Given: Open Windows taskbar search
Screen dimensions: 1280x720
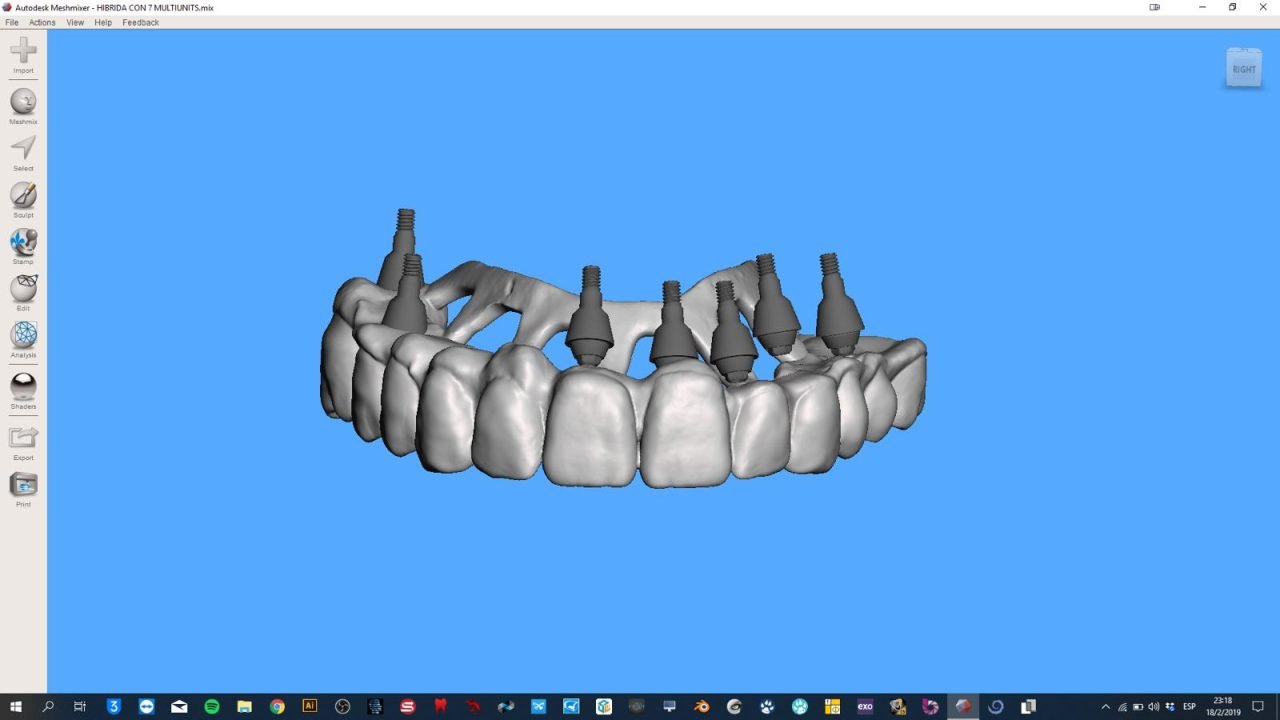Looking at the screenshot, I should click(48, 706).
